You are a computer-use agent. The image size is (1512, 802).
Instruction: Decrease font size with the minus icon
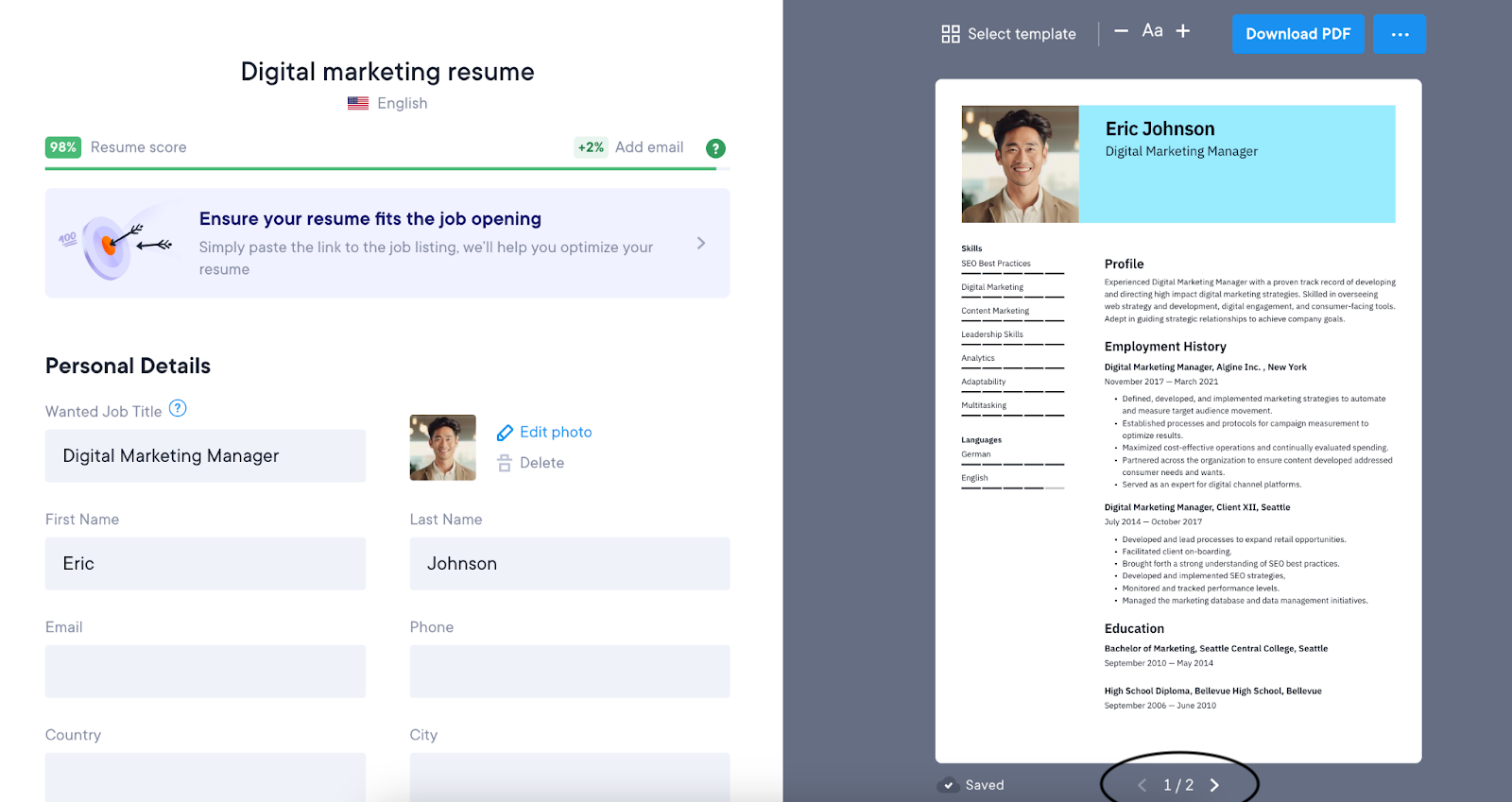[1121, 31]
